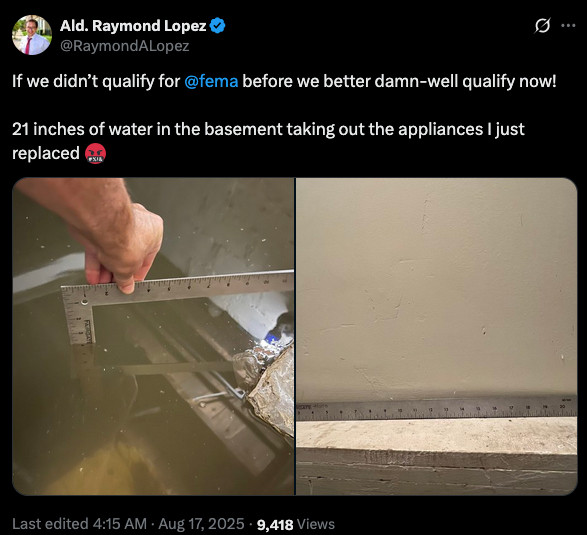
Task: Open the @fema mention link
Action: 211,81
